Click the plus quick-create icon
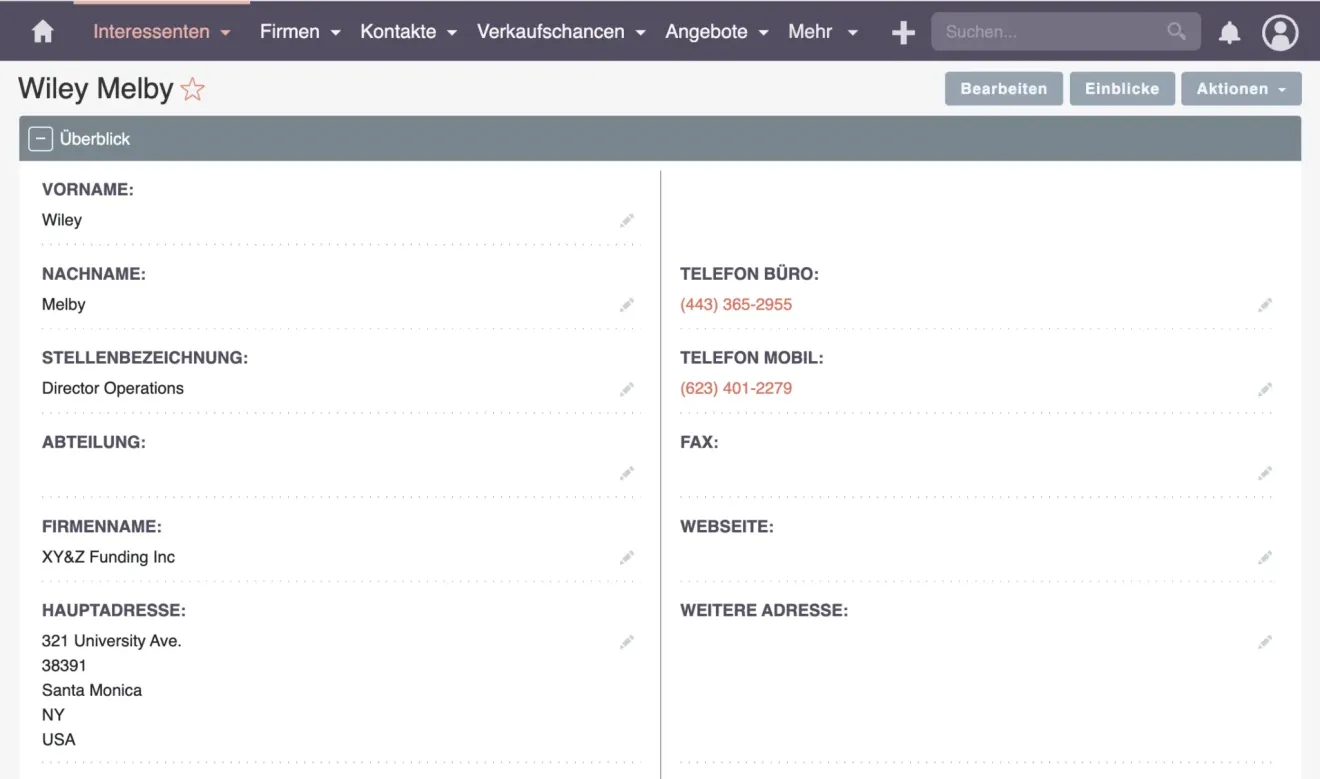 coord(903,33)
